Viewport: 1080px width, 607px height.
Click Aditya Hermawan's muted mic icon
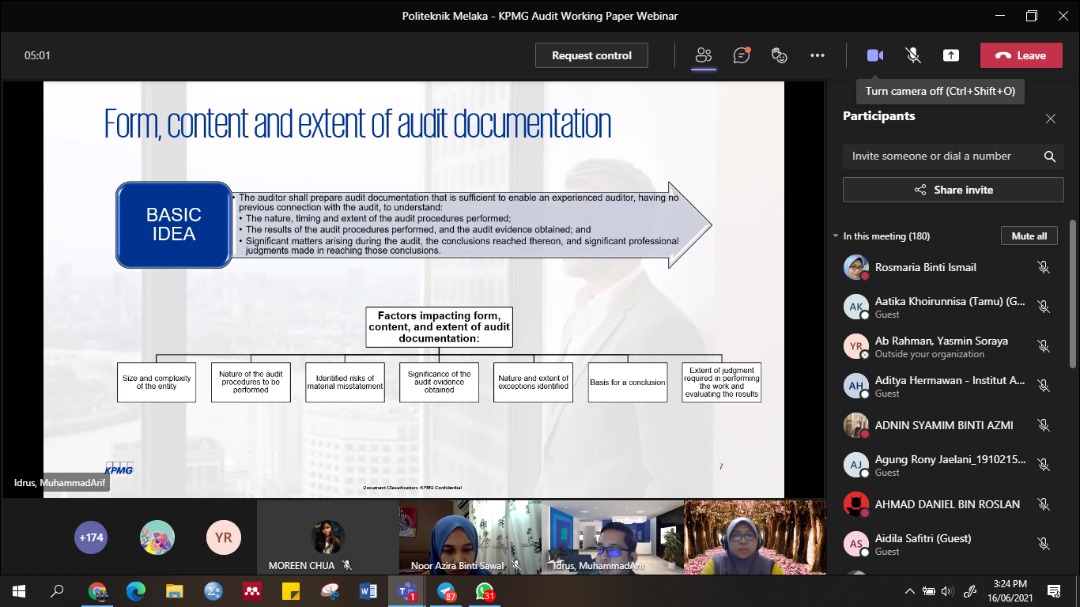point(1043,386)
